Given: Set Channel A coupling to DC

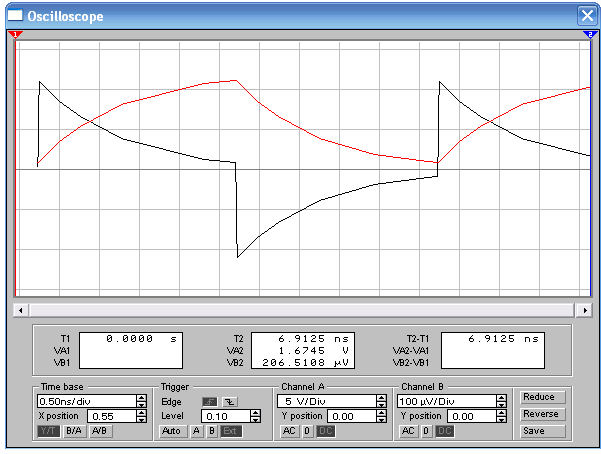Looking at the screenshot, I should click(x=325, y=431).
